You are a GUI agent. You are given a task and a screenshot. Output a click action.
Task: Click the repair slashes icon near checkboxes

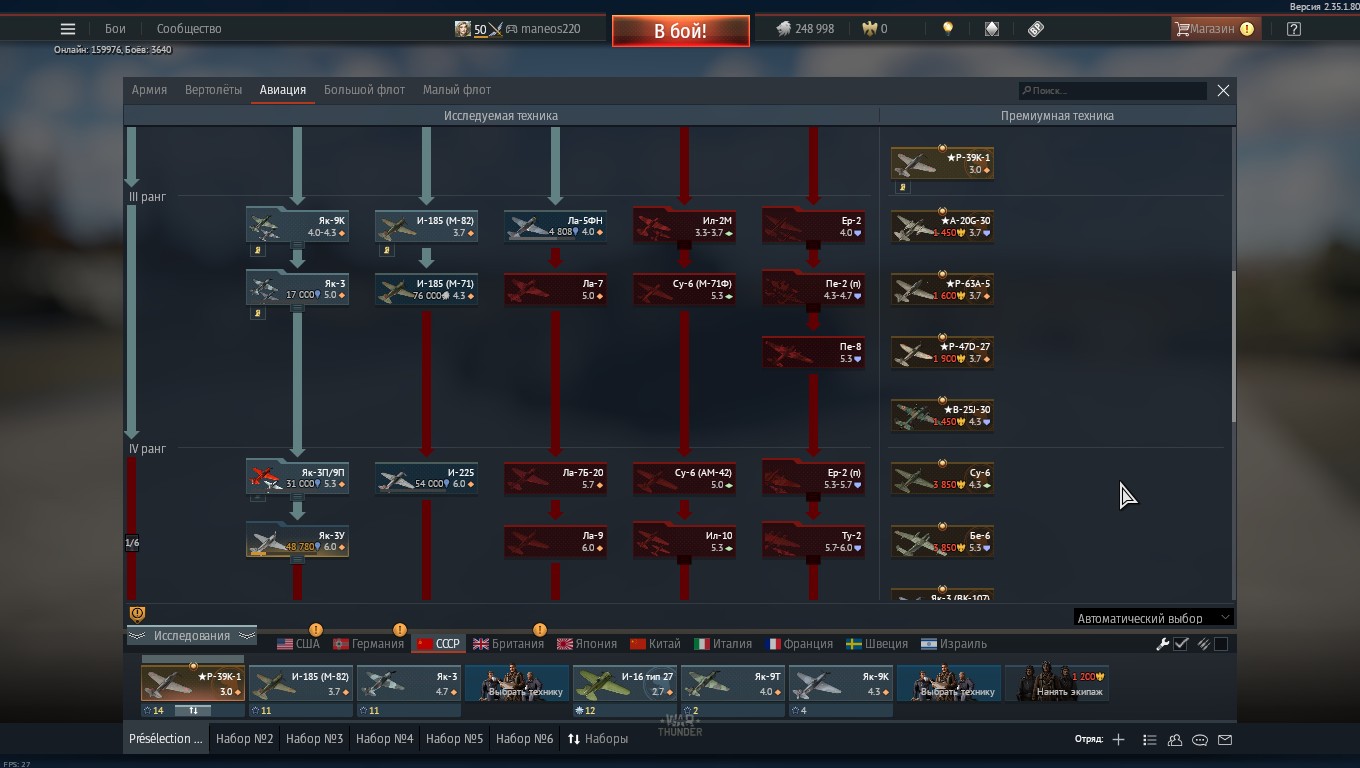1203,644
